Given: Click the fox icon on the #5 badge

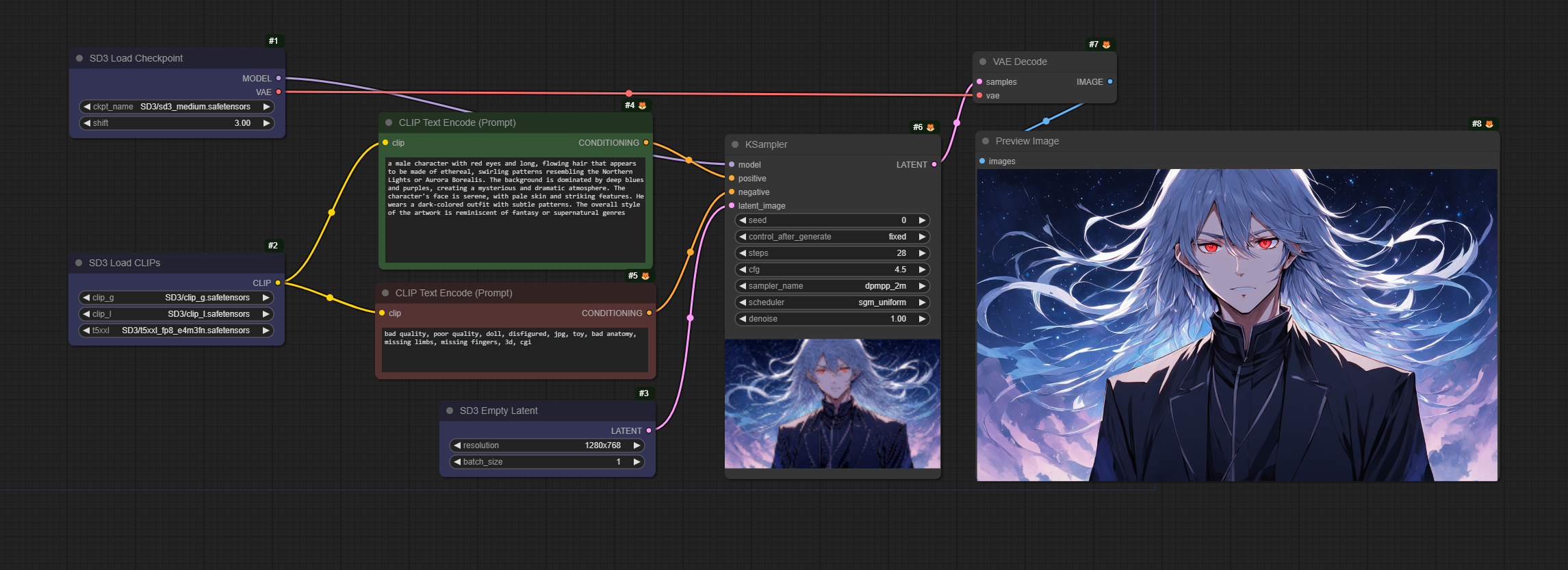Looking at the screenshot, I should click(645, 276).
